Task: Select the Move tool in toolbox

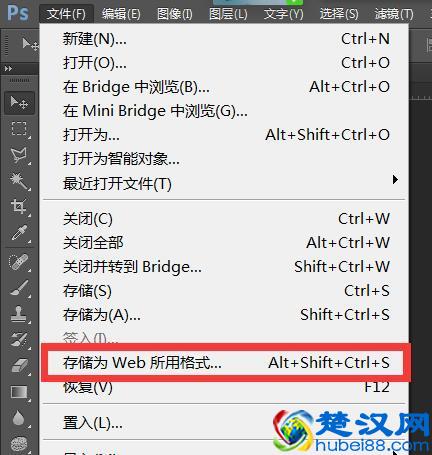Action: (19, 103)
